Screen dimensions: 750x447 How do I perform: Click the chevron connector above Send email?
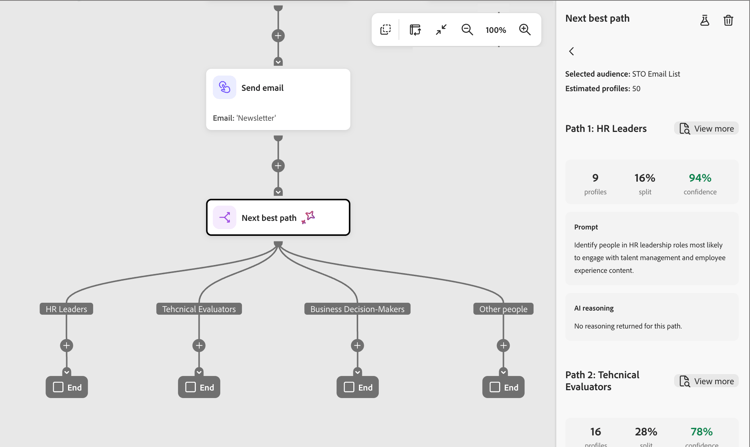(278, 62)
